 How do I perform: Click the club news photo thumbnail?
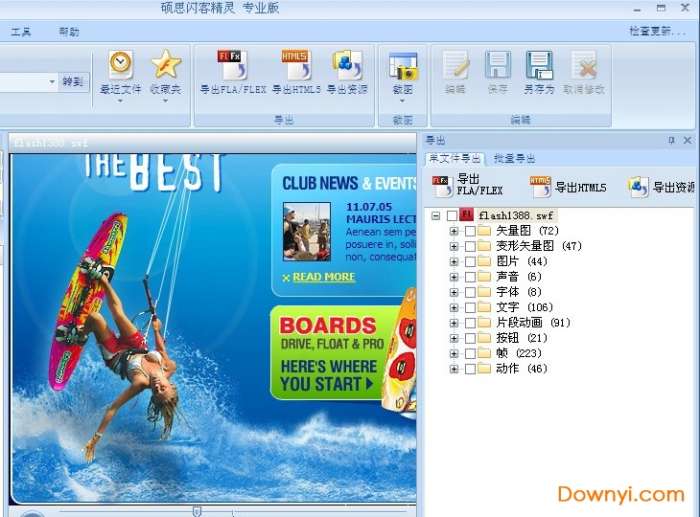tap(307, 231)
